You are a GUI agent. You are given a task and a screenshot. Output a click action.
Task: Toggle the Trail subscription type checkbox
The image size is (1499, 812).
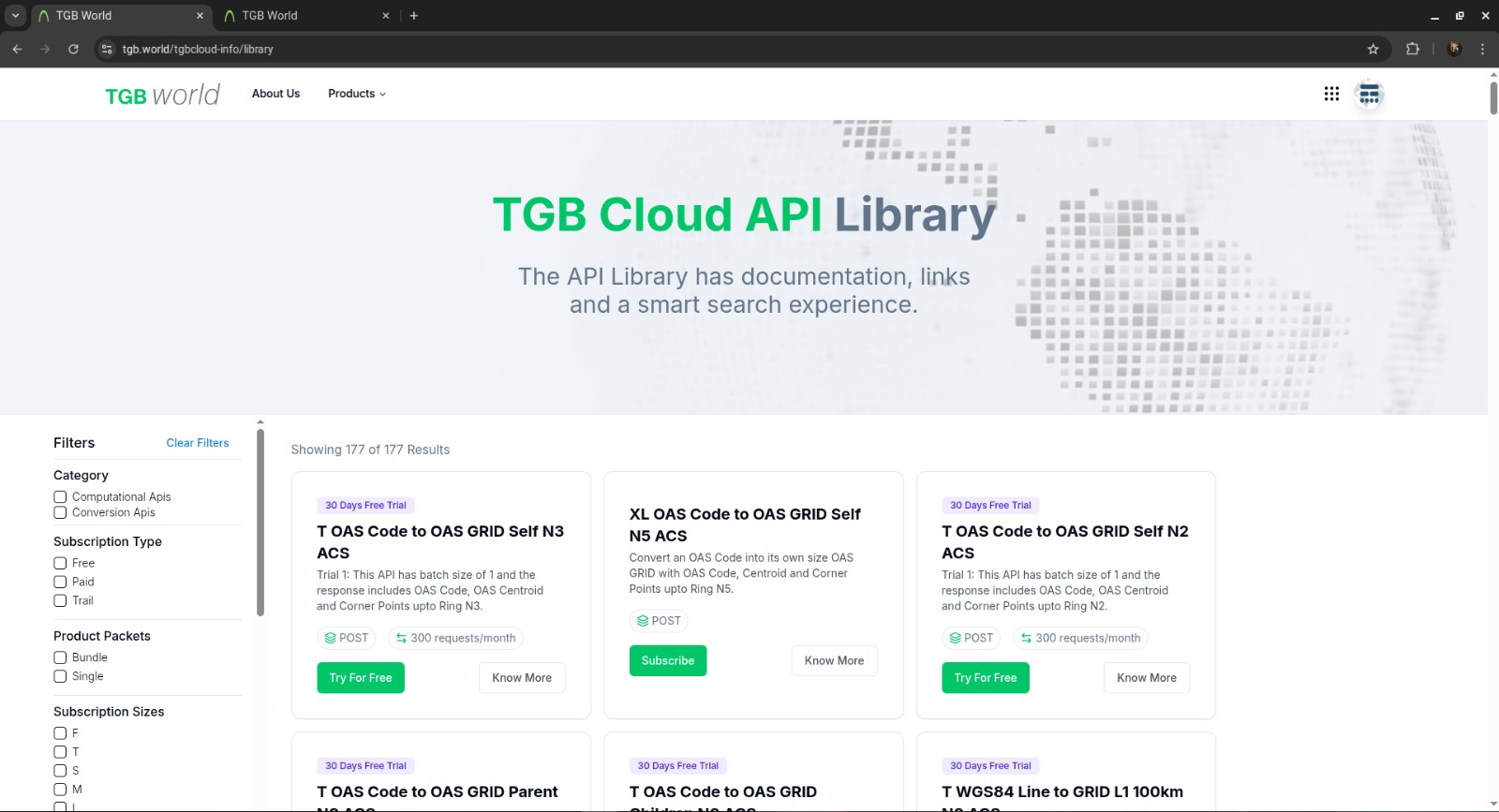tap(60, 600)
